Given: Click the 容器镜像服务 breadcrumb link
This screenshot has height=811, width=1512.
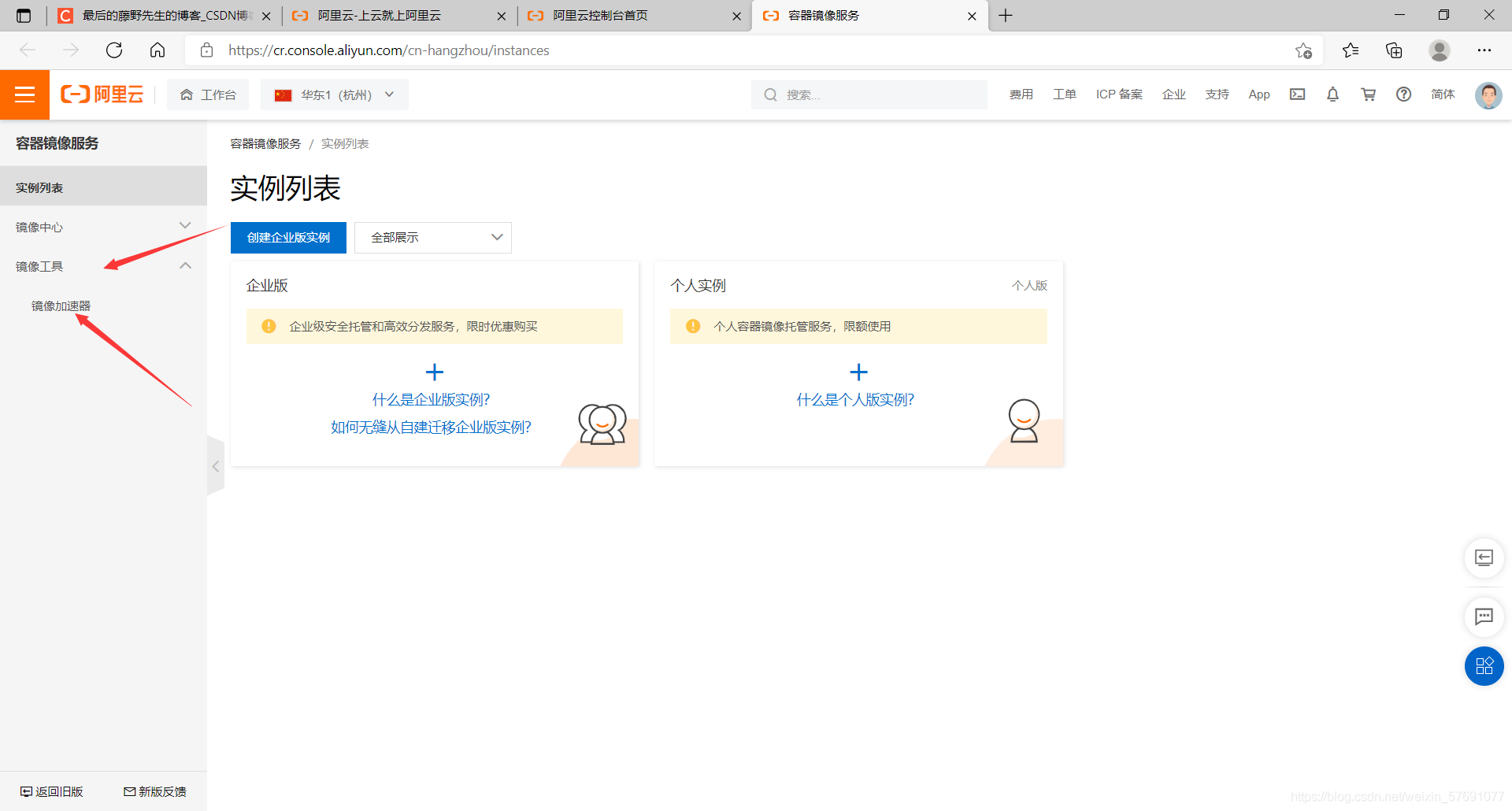Looking at the screenshot, I should point(265,144).
